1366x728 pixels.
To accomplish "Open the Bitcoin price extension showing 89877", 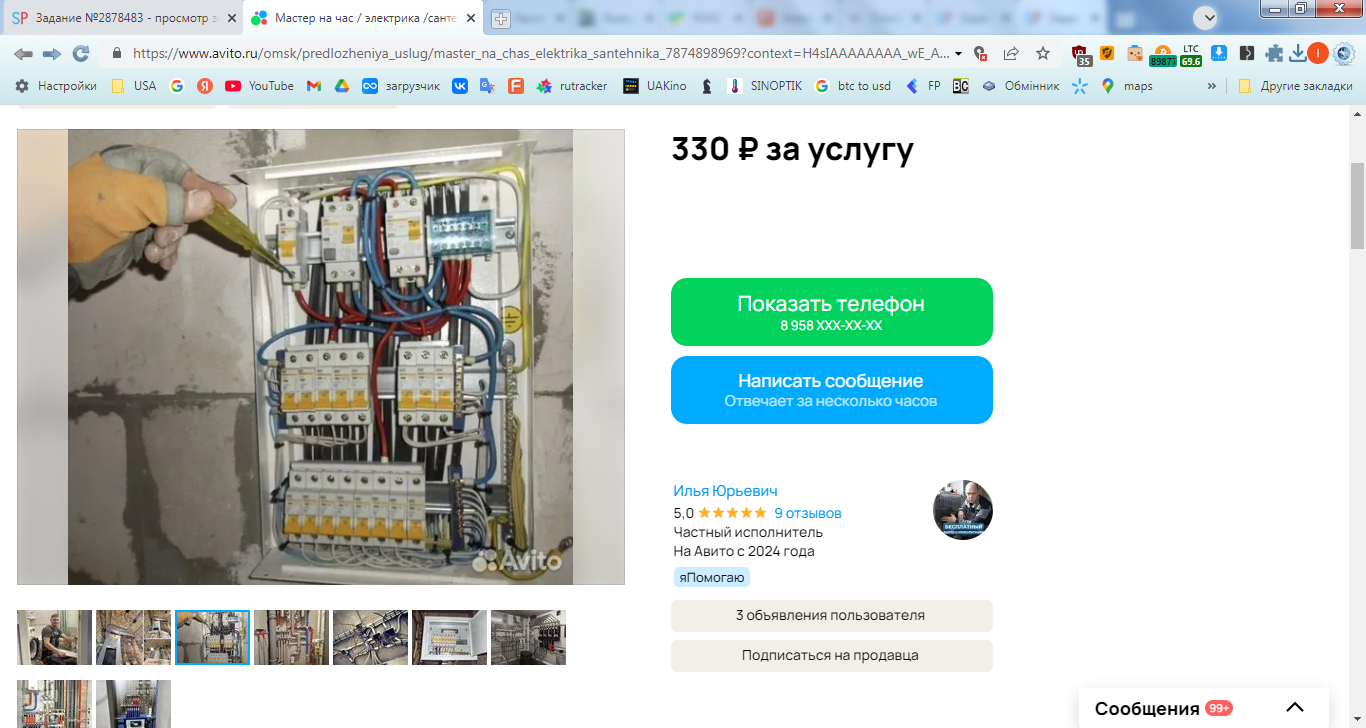I will click(1163, 55).
